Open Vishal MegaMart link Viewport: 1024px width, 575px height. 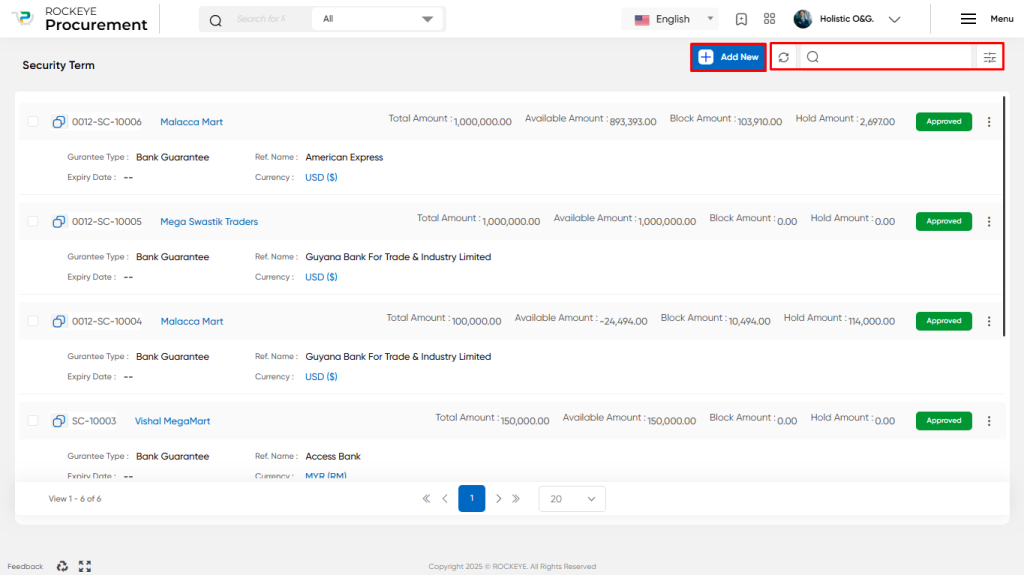click(172, 421)
